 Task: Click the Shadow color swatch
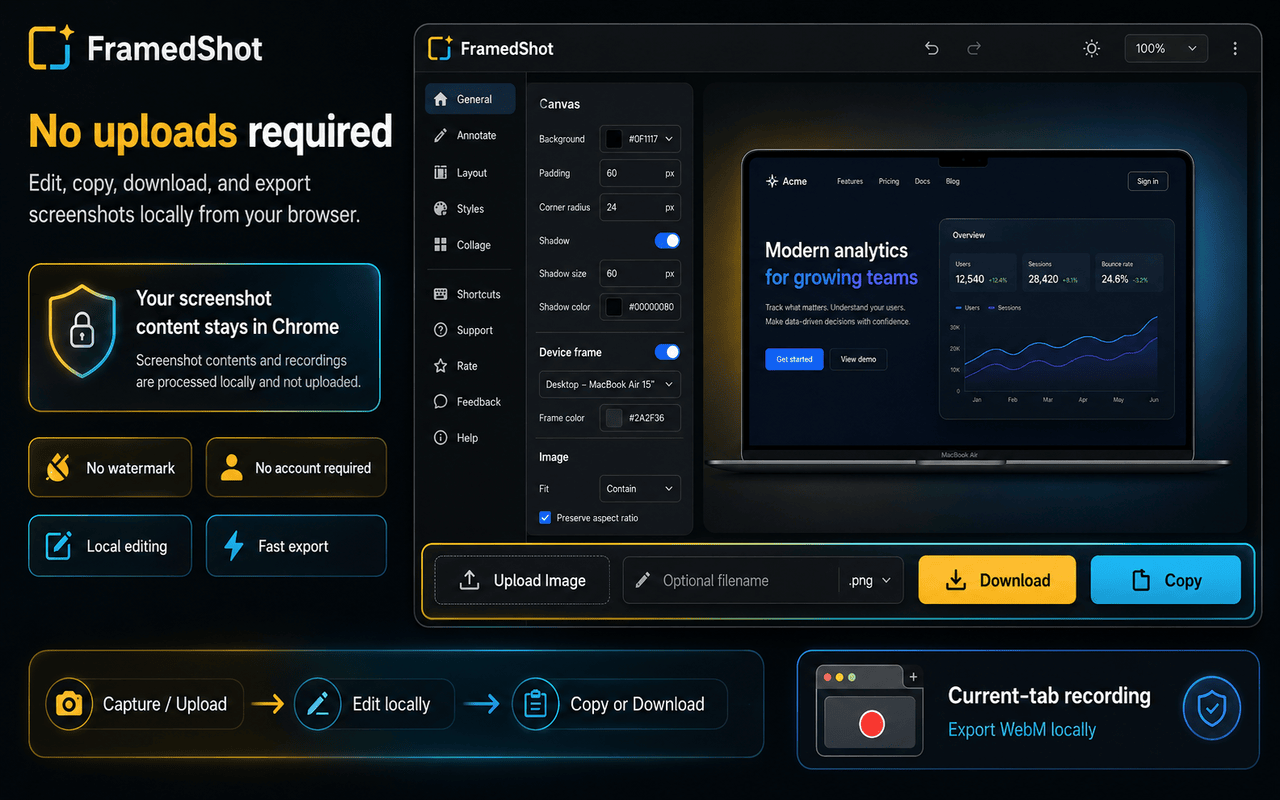613,307
